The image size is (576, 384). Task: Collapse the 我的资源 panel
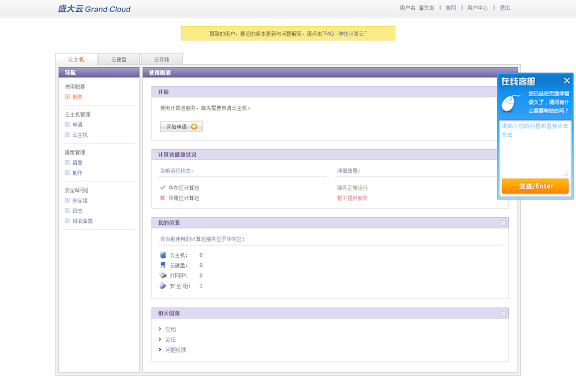click(x=503, y=223)
